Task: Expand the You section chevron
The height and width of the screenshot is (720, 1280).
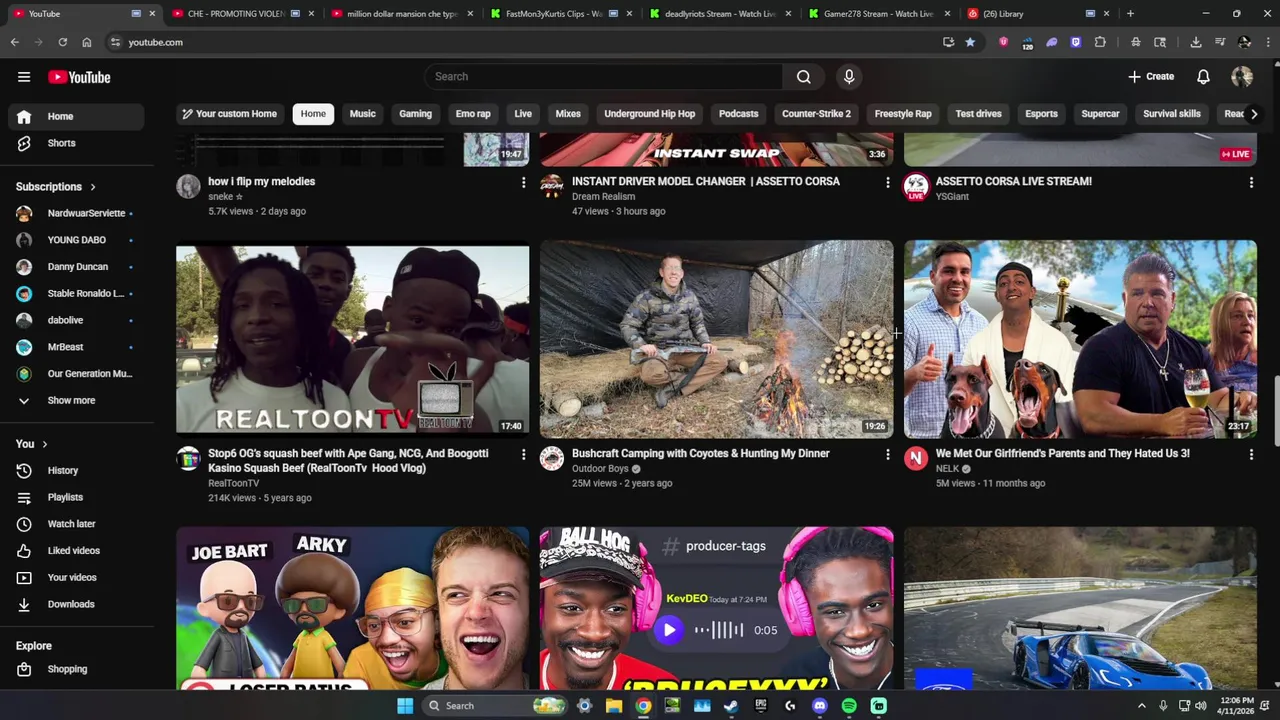Action: 44,444
